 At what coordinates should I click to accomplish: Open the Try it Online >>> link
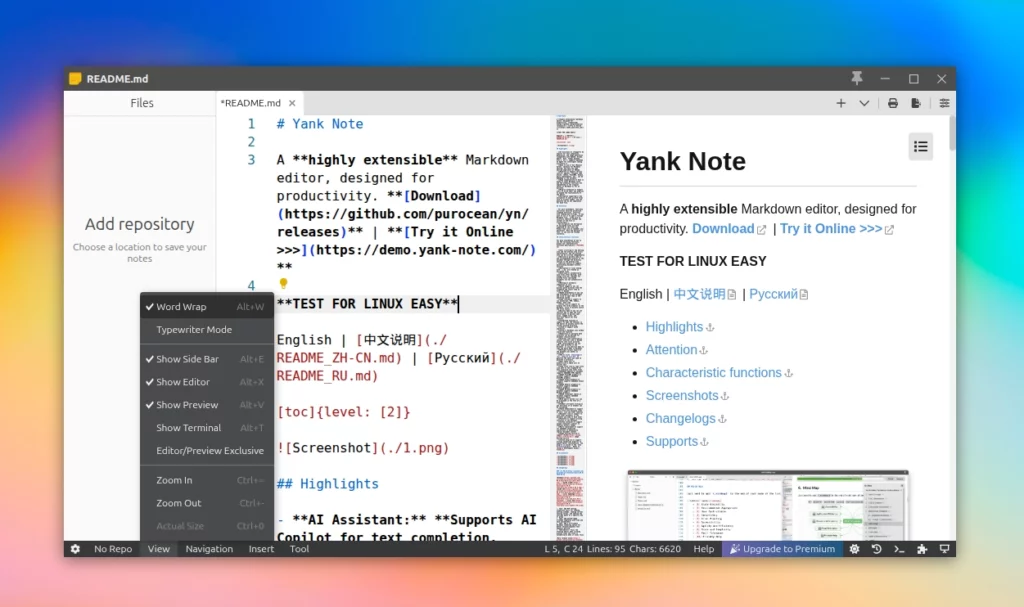(831, 229)
